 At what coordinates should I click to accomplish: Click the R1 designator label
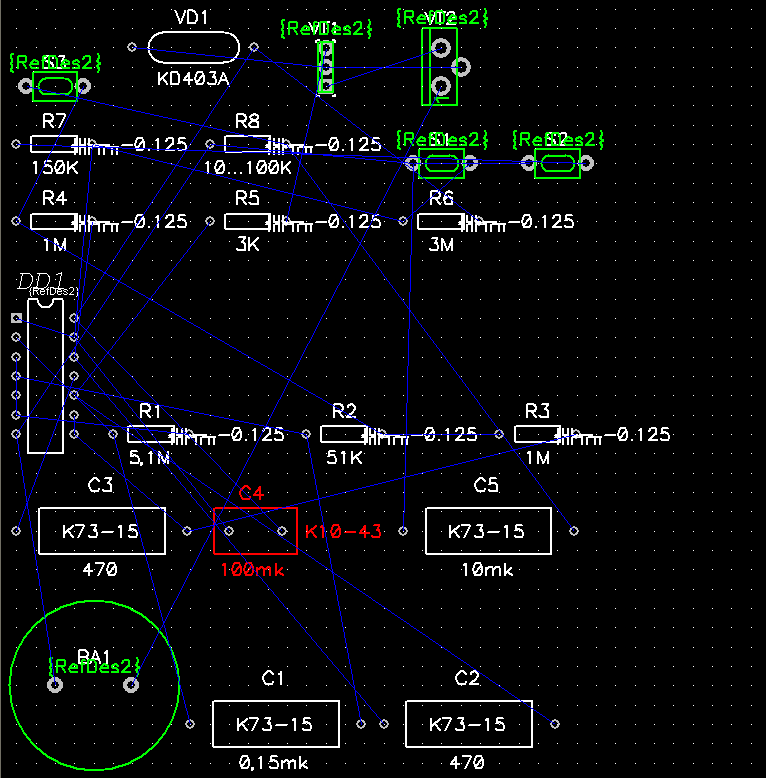pyautogui.click(x=150, y=411)
